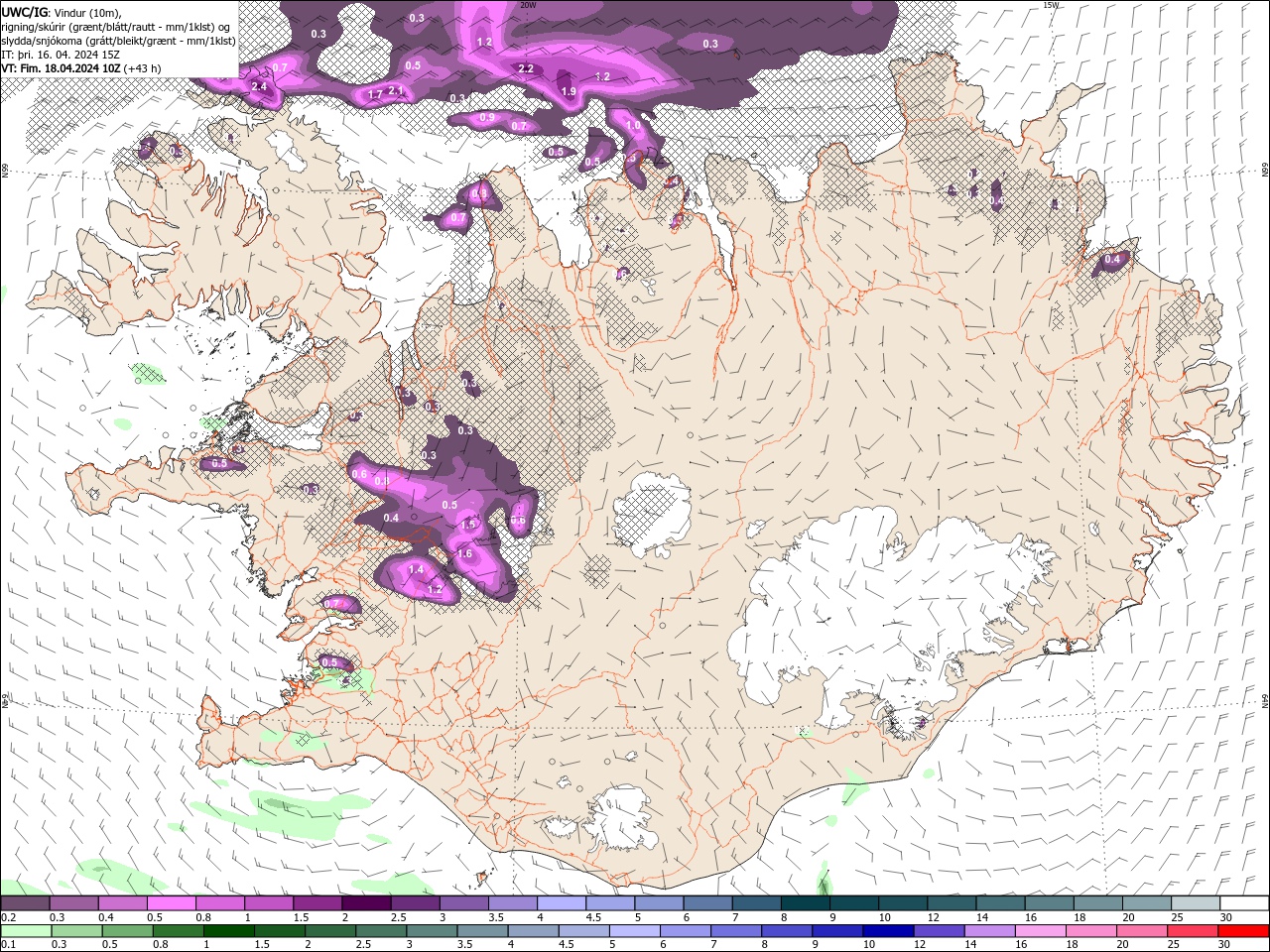Click the 0.5 swatch in upper legend row

(x=172, y=902)
